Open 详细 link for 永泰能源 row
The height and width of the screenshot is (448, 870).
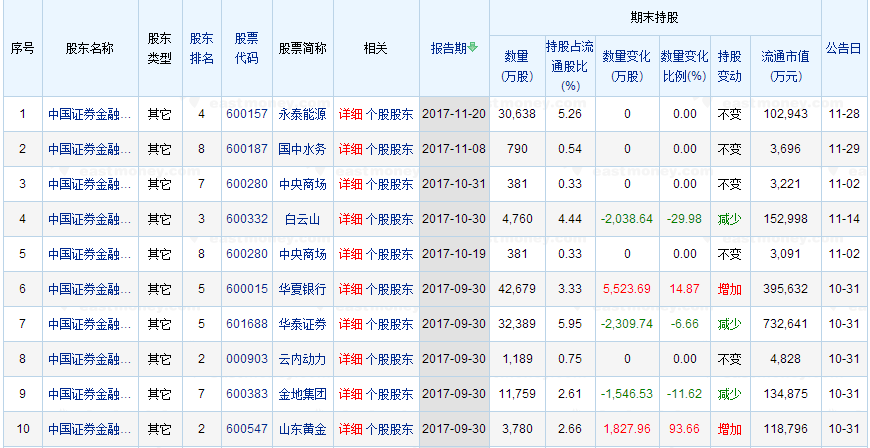[x=350, y=114]
